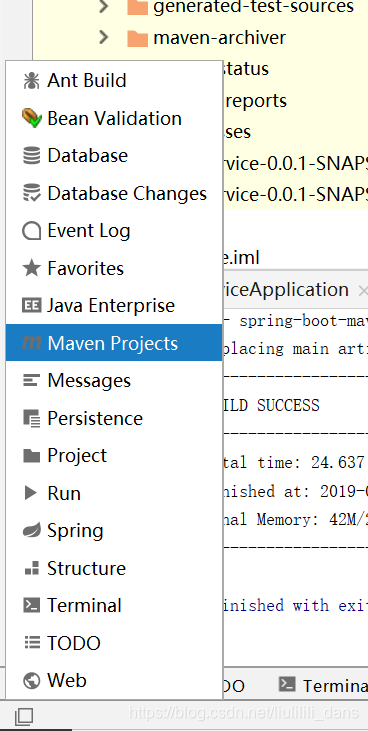
Task: Click the Run play triangle icon
Action: pyautogui.click(x=31, y=493)
